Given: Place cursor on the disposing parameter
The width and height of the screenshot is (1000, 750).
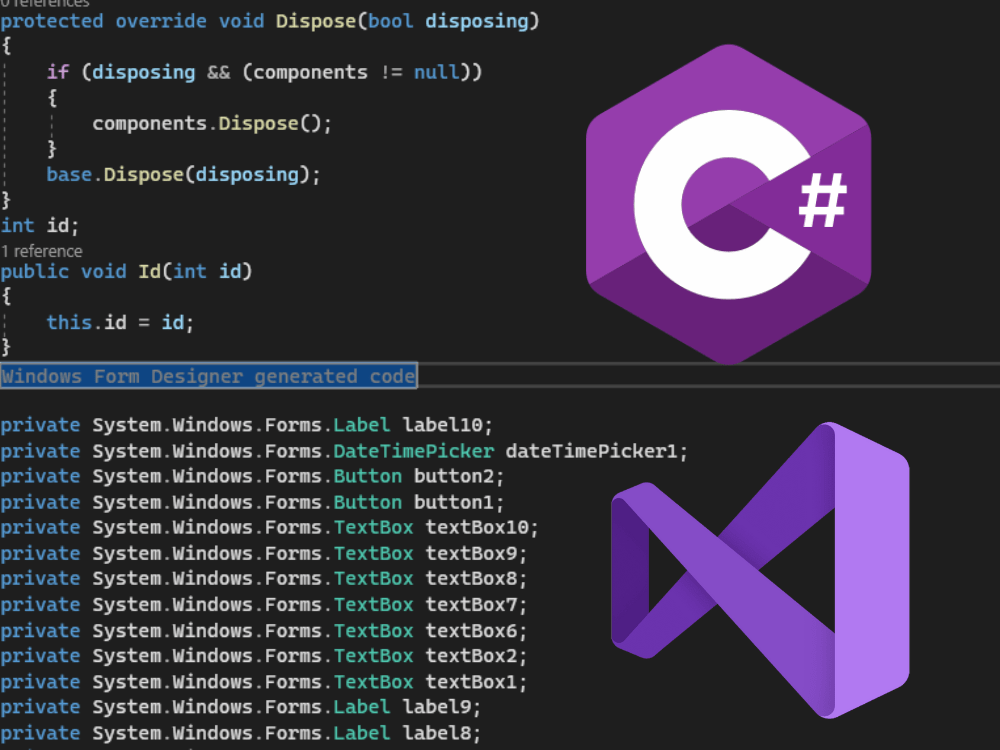Looking at the screenshot, I should pos(478,20).
